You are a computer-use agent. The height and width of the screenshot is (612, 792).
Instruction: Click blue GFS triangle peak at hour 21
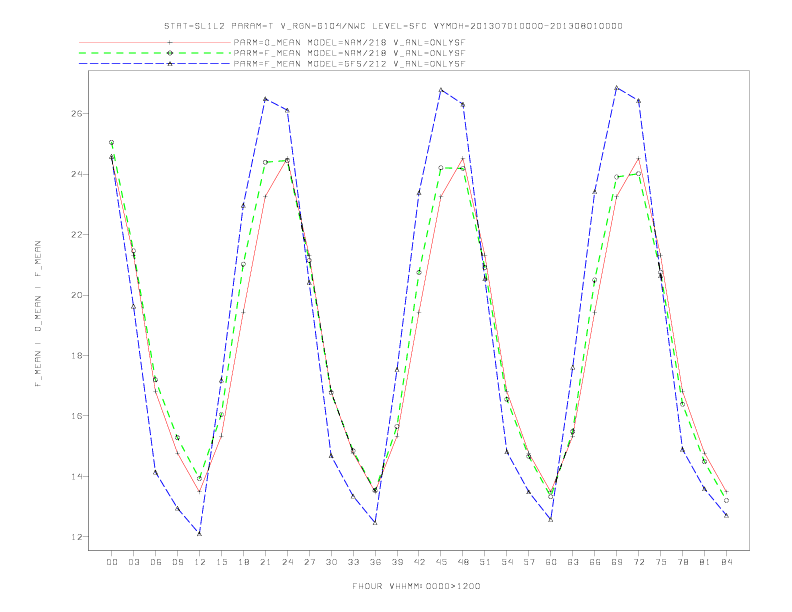click(265, 99)
